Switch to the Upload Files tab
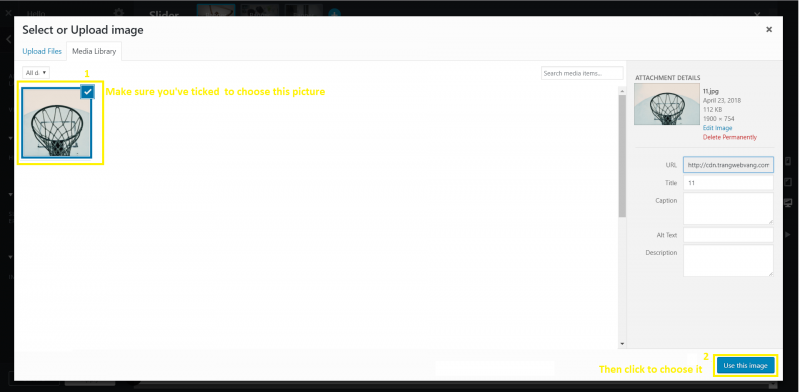This screenshot has width=800, height=392. (x=42, y=52)
